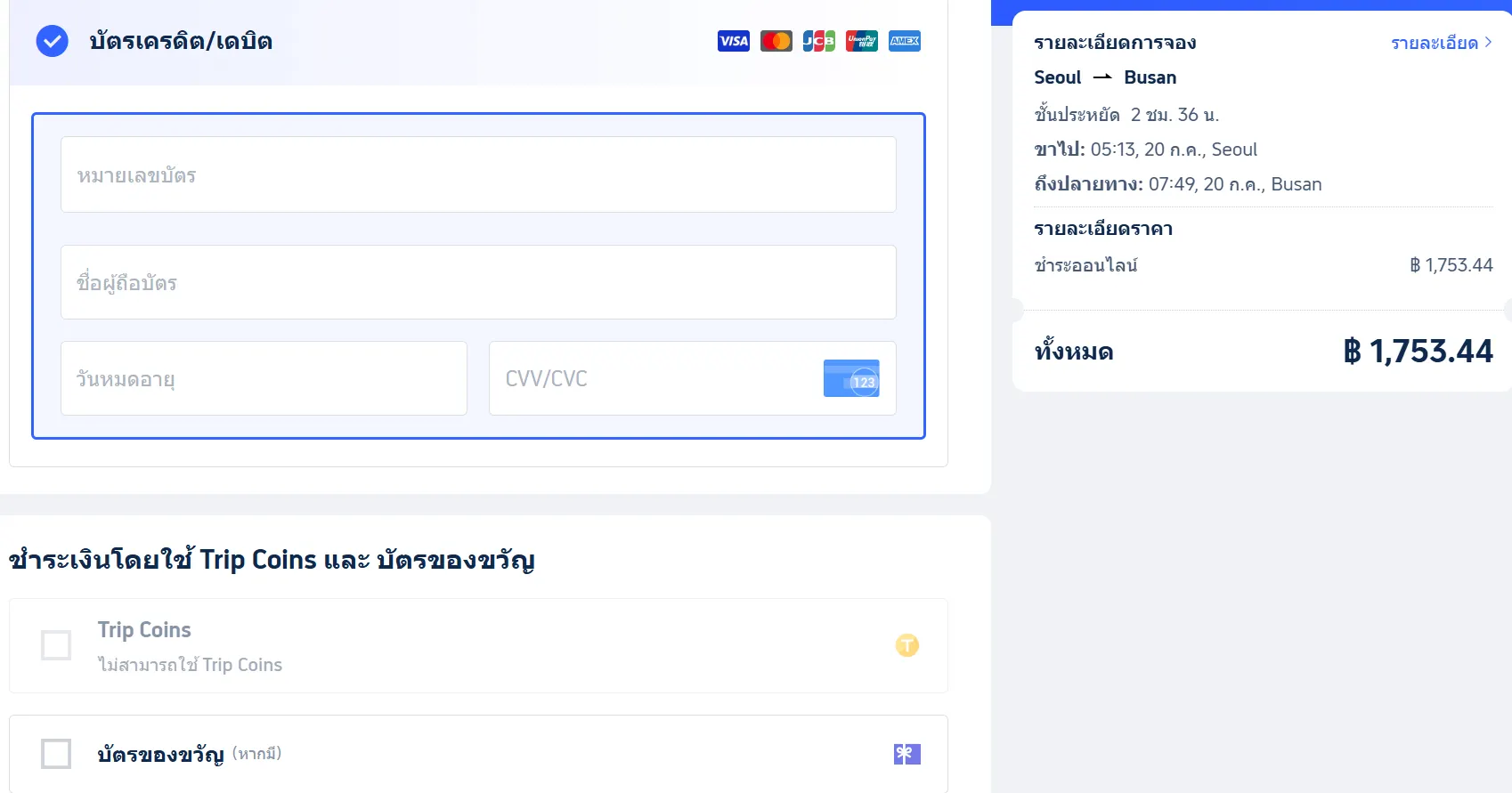
Task: Click the gift card icon
Action: pos(906,754)
